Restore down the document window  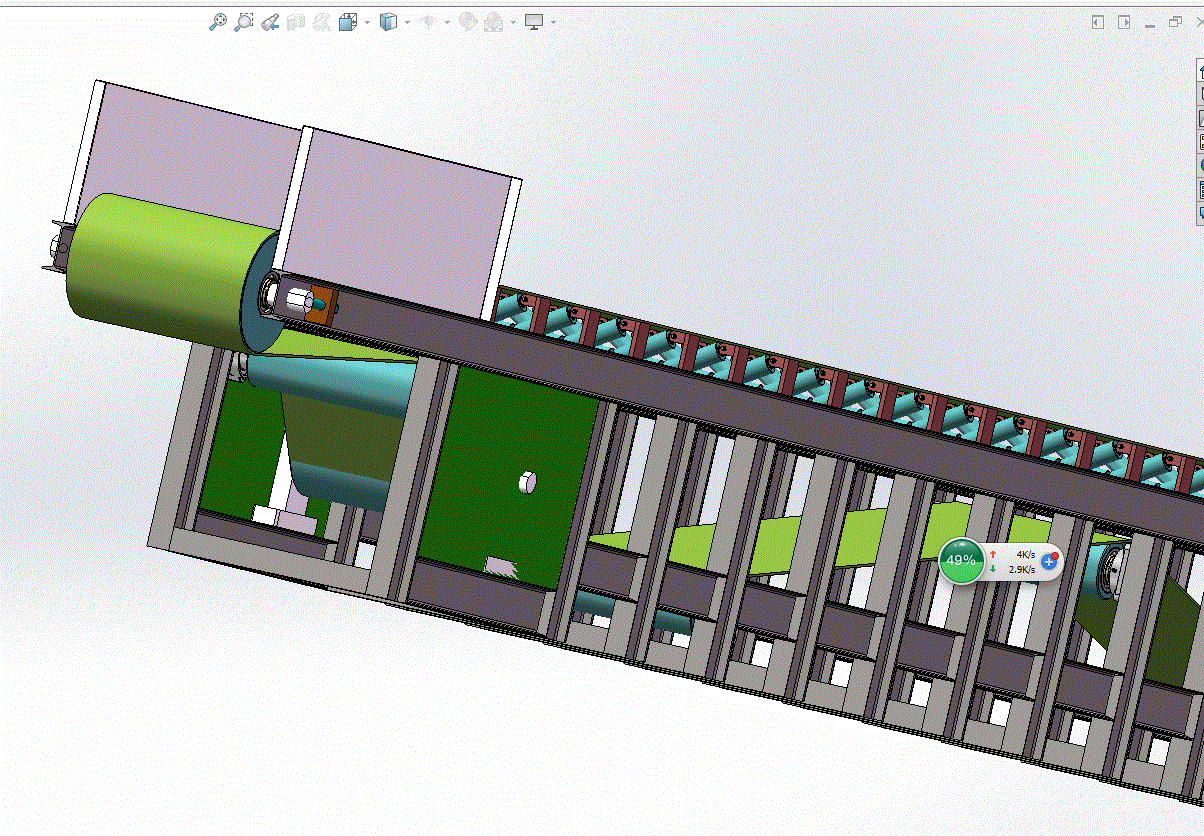(1175, 22)
